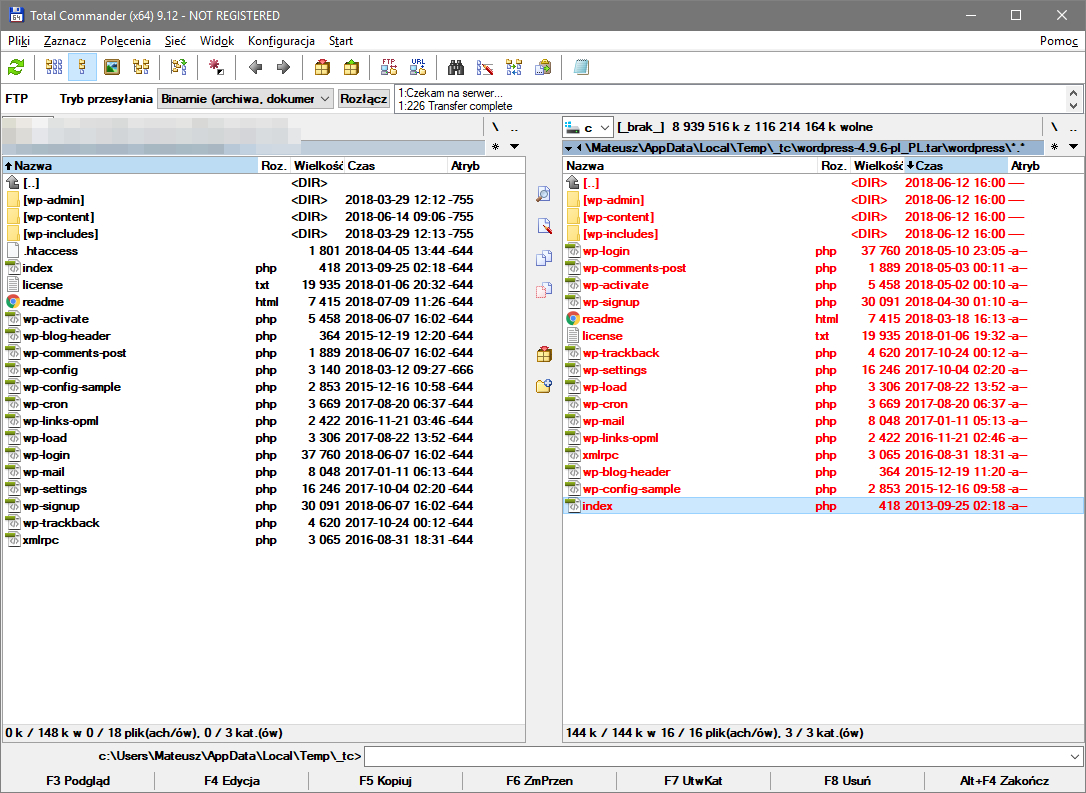Open the Pliki menu
Image resolution: width=1086 pixels, height=793 pixels.
pyautogui.click(x=19, y=41)
